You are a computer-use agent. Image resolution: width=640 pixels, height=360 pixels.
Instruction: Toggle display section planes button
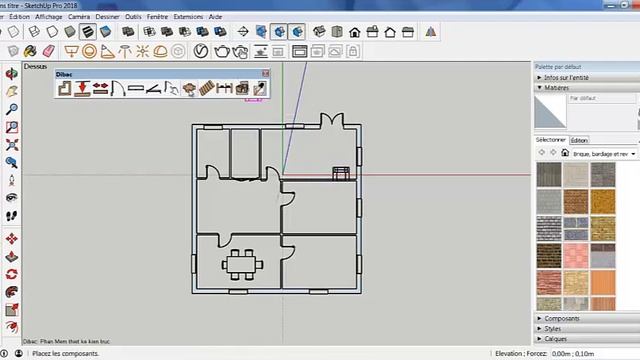coord(261,31)
